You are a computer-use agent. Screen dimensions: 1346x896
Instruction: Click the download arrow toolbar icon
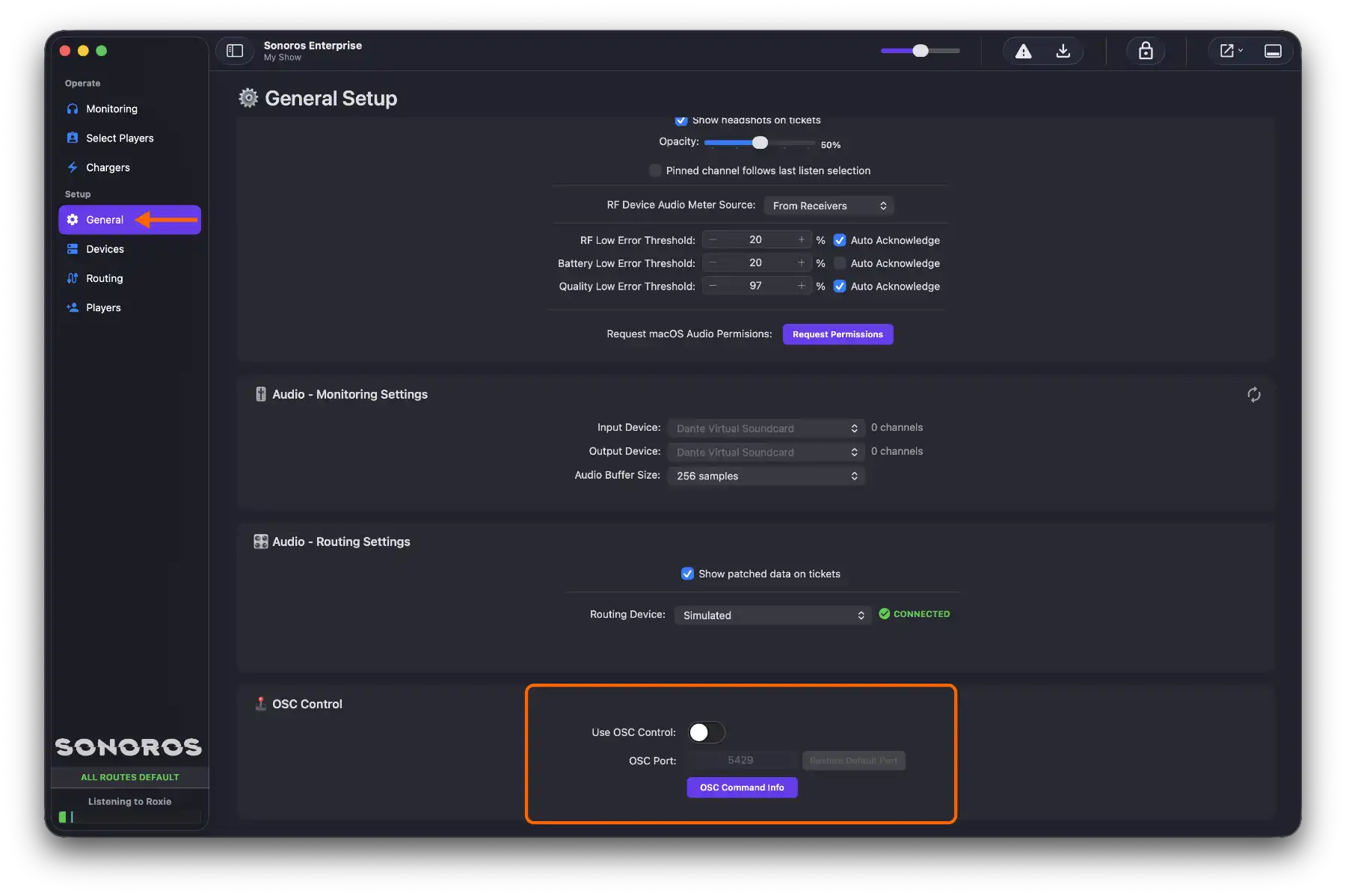tap(1063, 51)
